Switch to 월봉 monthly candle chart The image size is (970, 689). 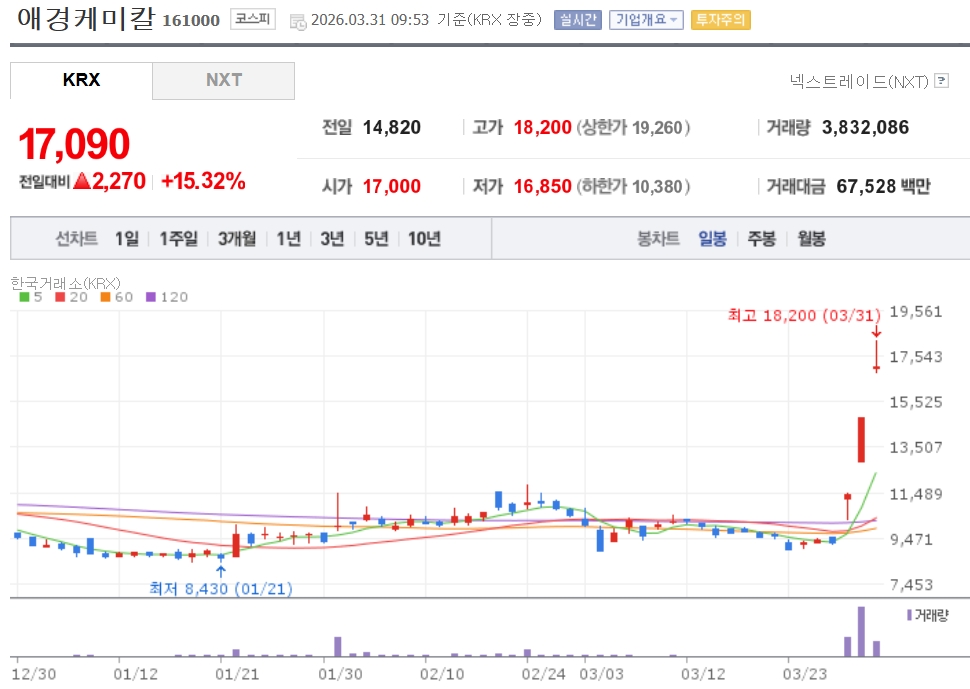click(x=811, y=239)
